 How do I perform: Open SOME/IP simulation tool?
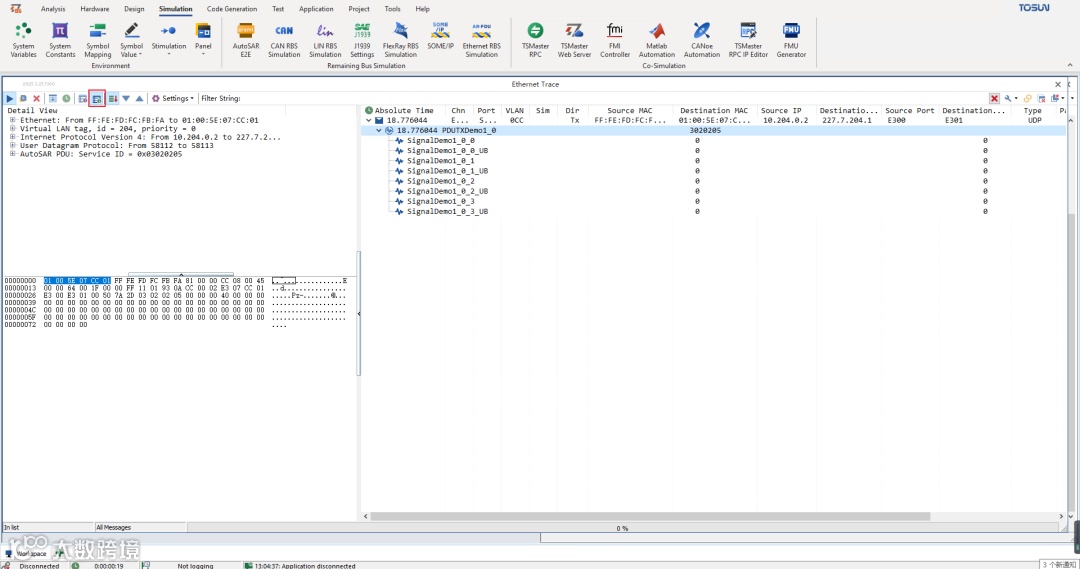pyautogui.click(x=440, y=37)
